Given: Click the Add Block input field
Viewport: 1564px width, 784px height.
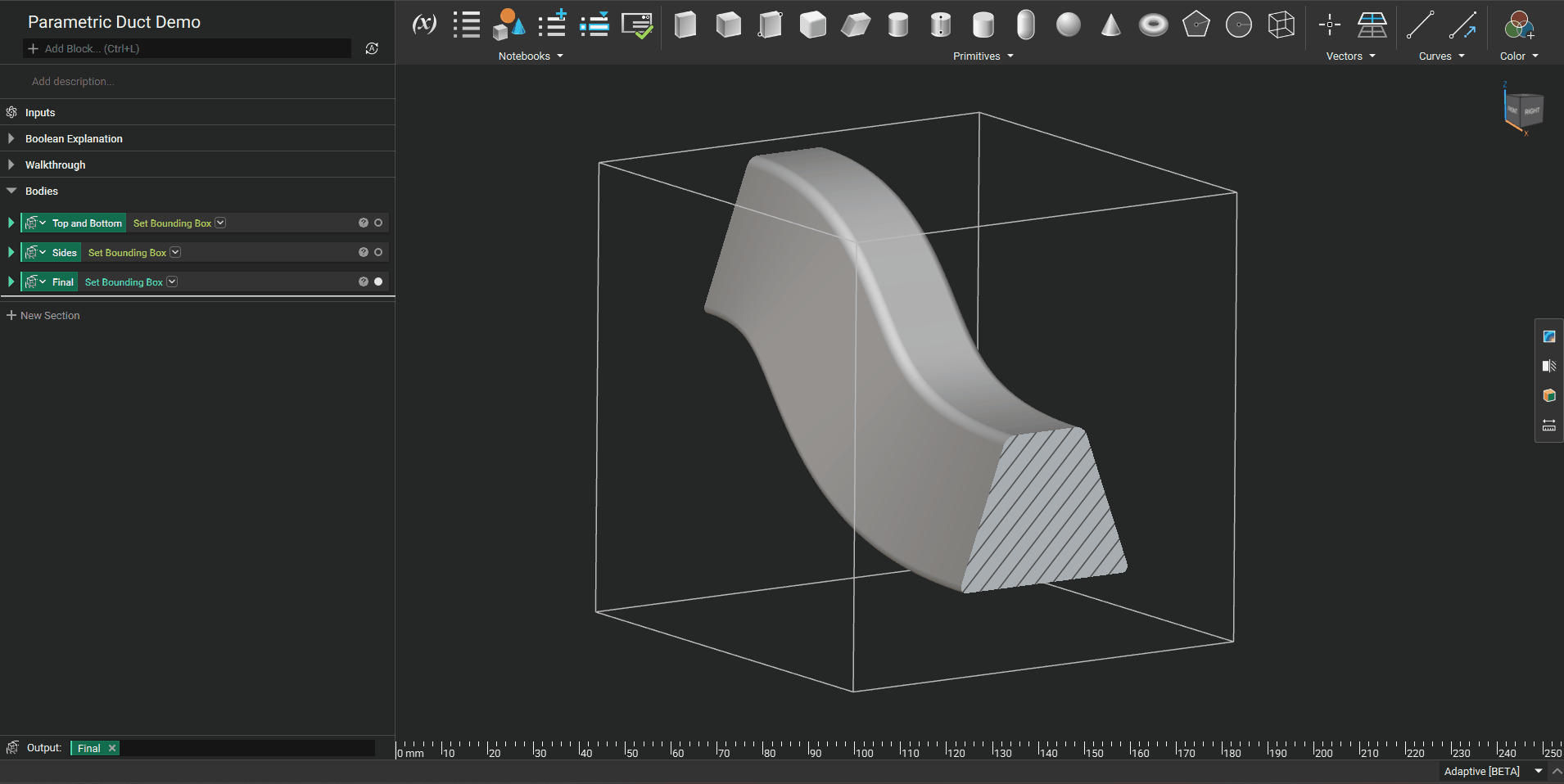Looking at the screenshot, I should 188,48.
